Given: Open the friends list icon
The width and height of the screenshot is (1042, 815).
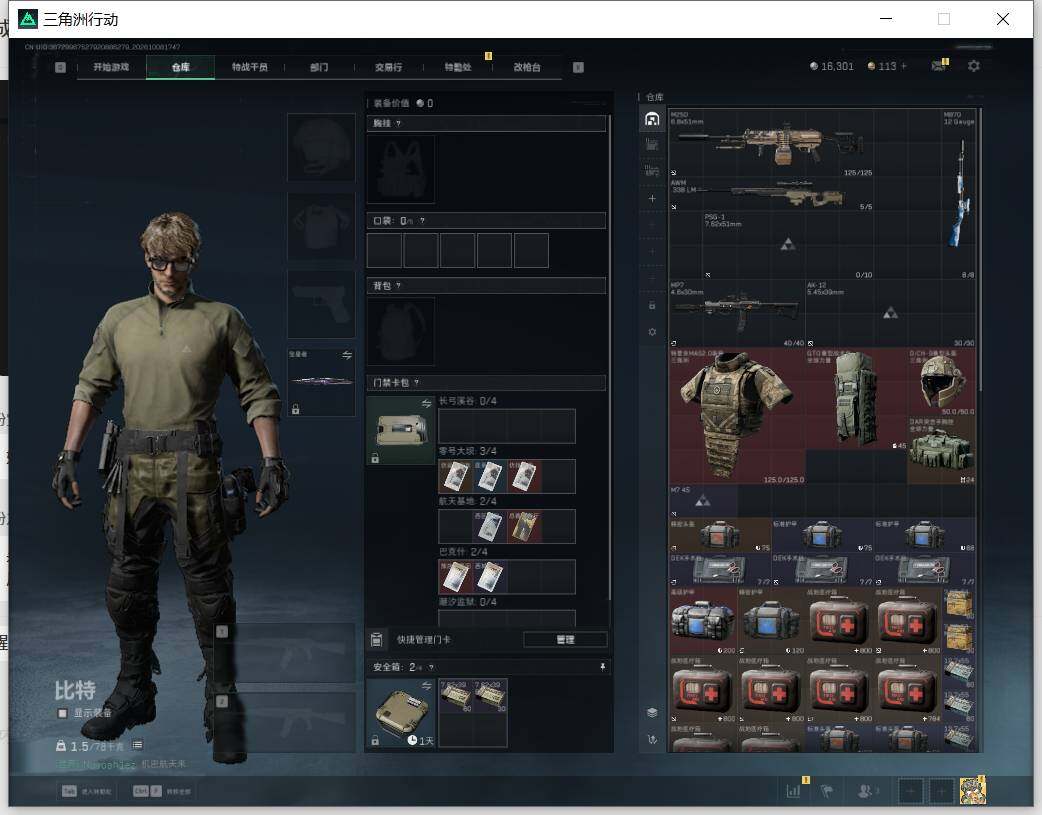Looking at the screenshot, I should coord(865,791).
